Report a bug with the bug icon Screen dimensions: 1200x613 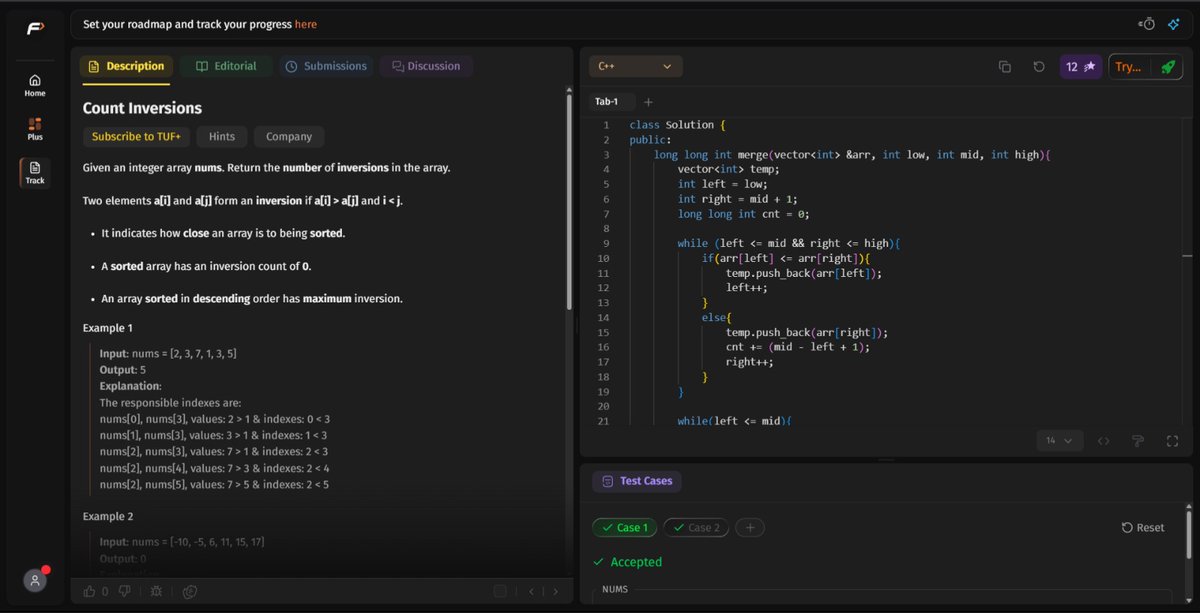coord(156,591)
